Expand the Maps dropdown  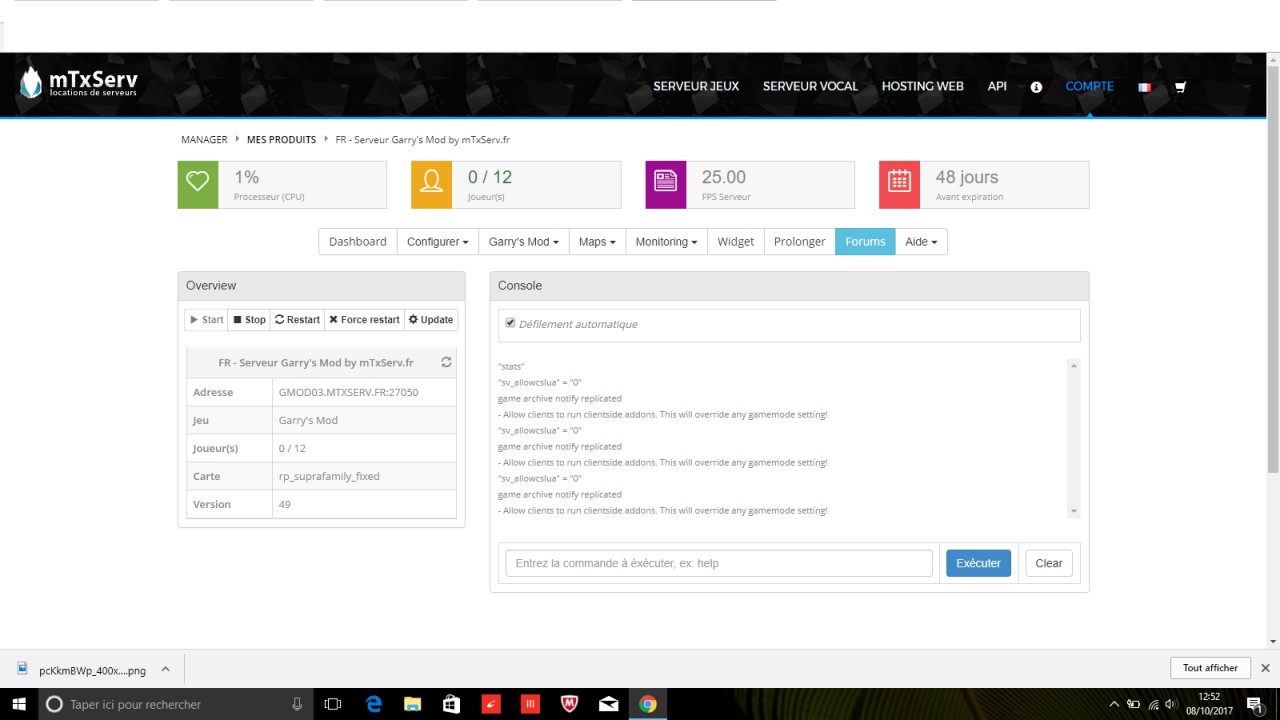tap(597, 242)
